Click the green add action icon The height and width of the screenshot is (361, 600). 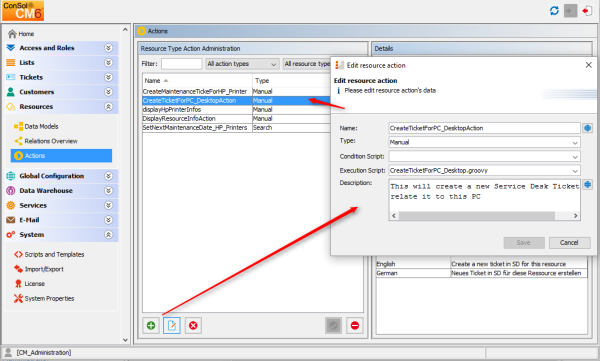tap(151, 325)
